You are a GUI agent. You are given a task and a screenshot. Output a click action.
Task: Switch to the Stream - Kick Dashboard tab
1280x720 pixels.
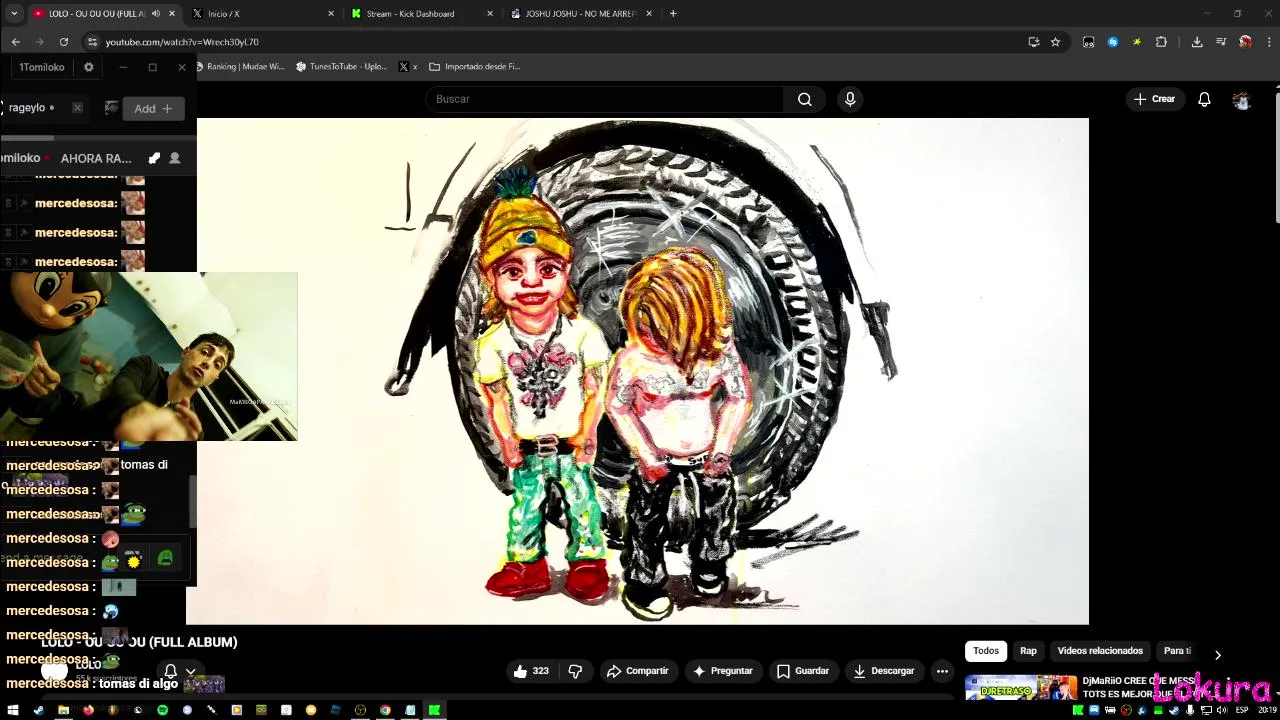coord(421,14)
